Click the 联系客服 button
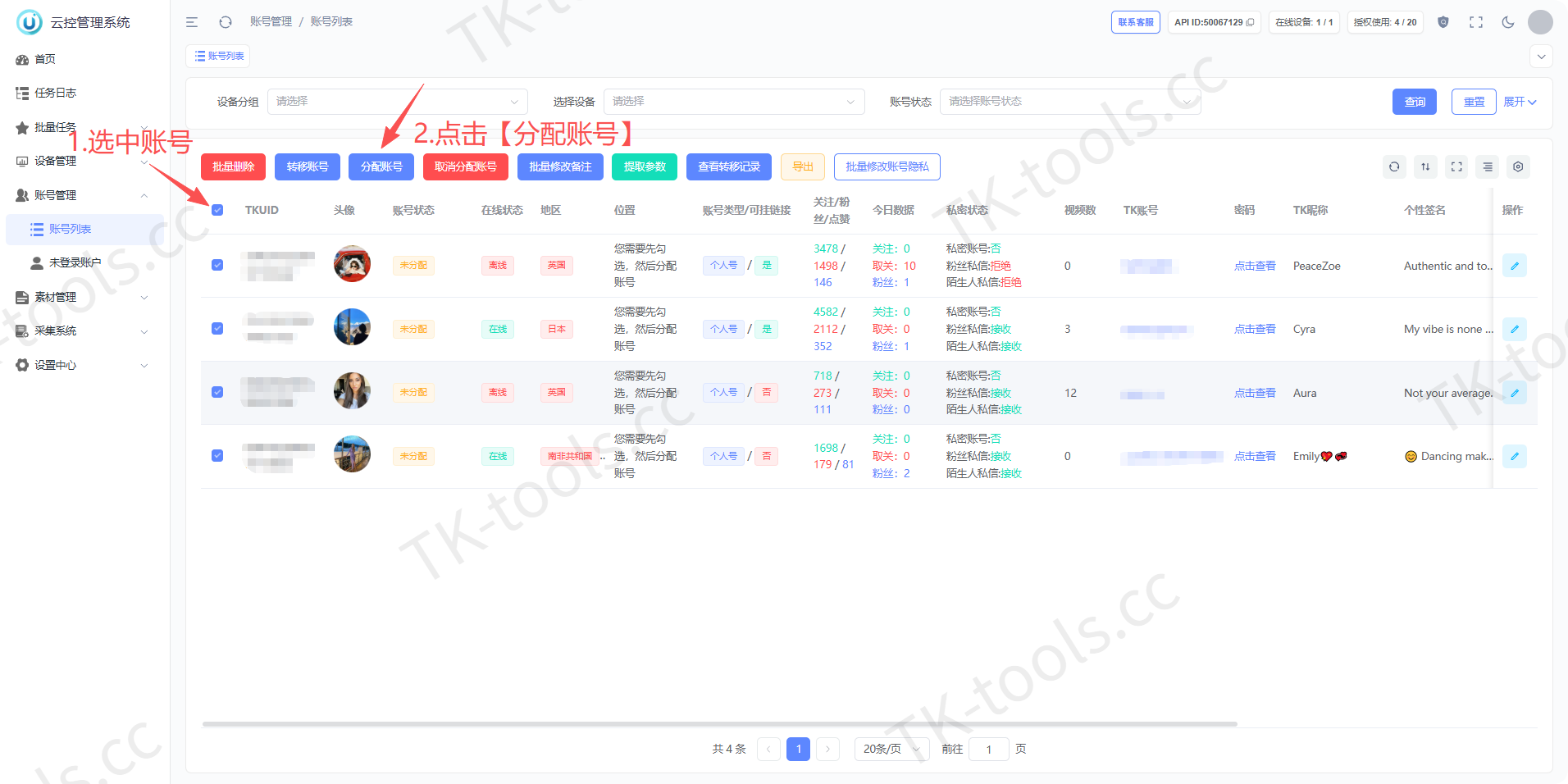1568x784 pixels. 1136,22
